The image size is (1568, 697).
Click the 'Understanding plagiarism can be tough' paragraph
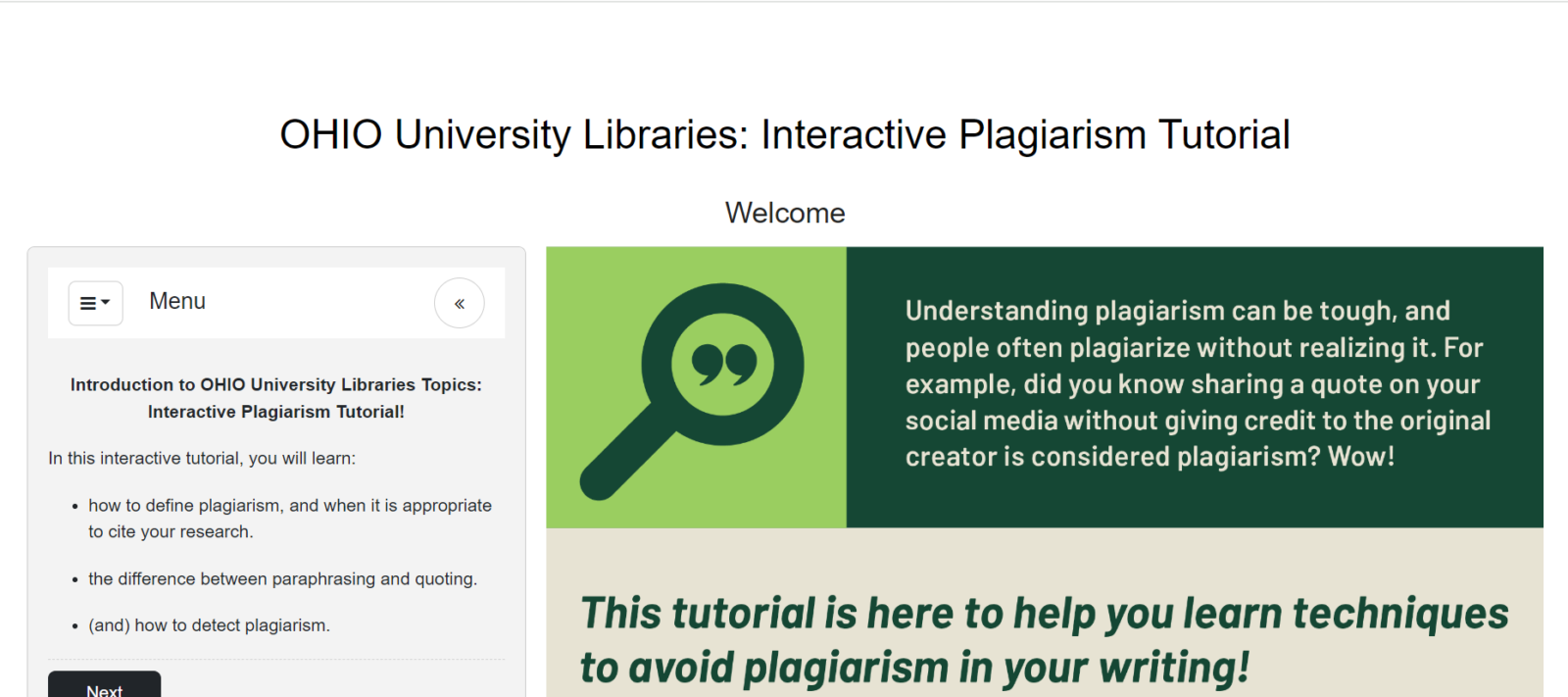point(1198,384)
